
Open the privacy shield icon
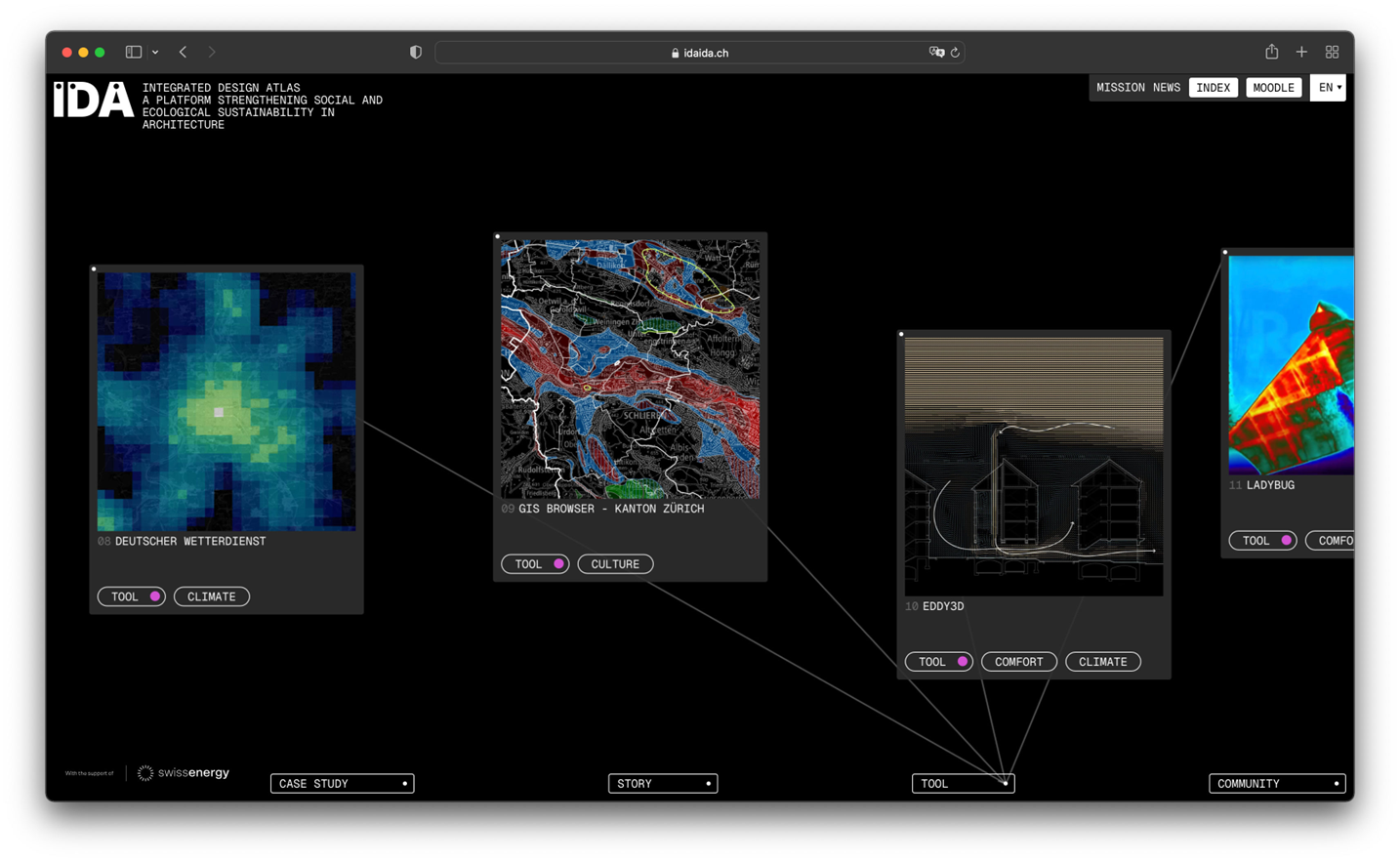416,53
